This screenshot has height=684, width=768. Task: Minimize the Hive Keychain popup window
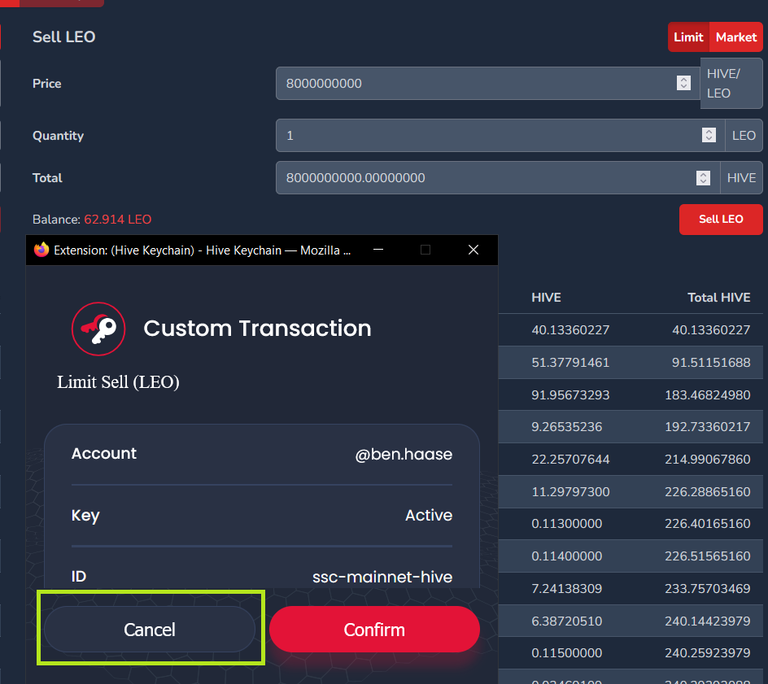pyautogui.click(x=378, y=250)
